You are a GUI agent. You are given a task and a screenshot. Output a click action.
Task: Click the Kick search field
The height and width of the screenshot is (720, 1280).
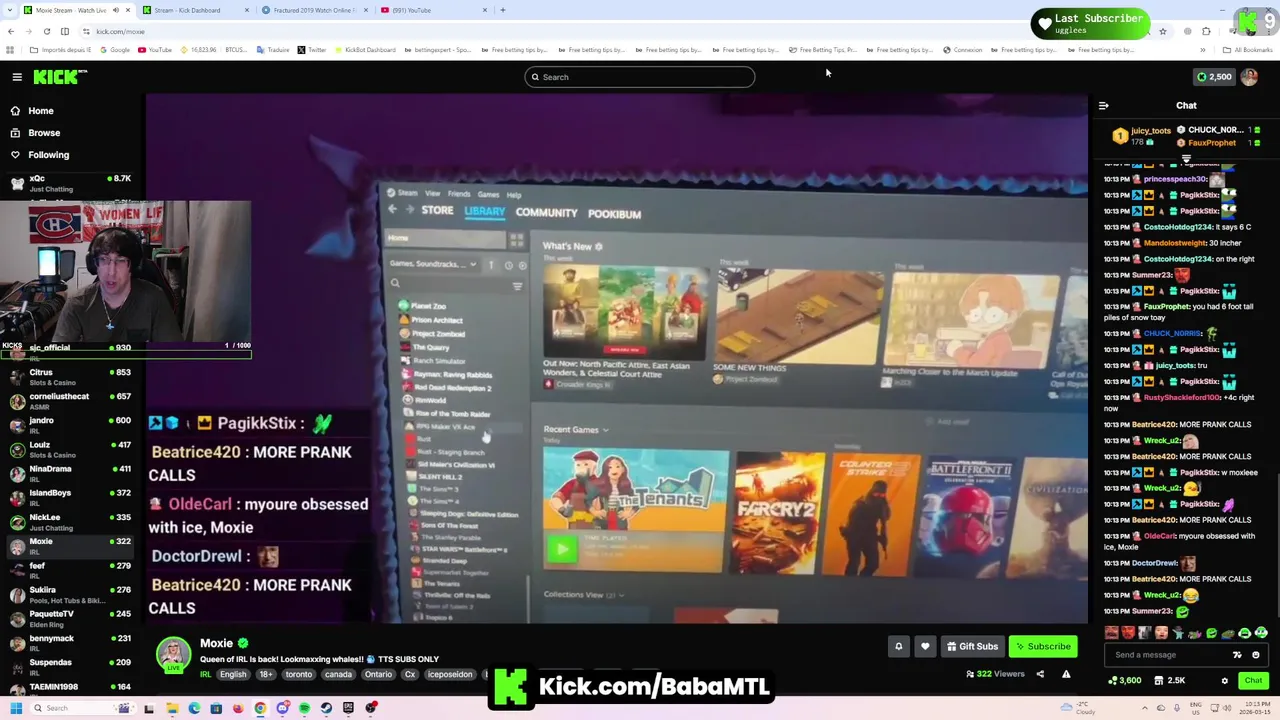[640, 77]
